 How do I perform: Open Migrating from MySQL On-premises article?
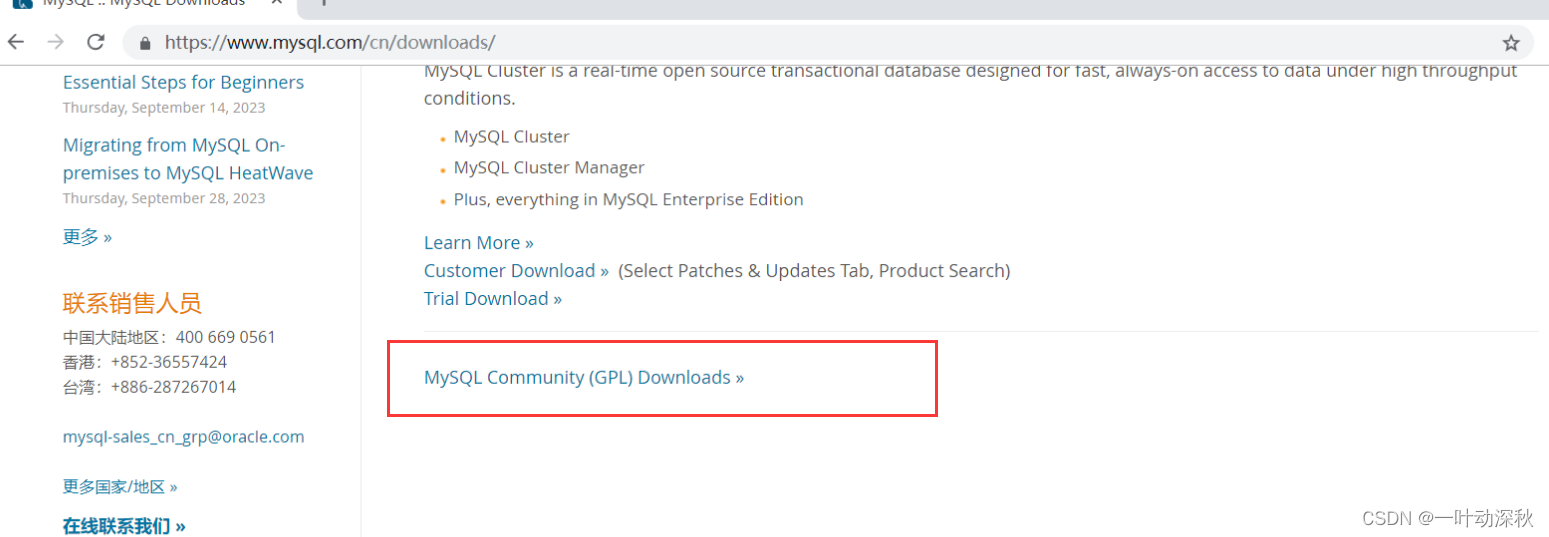[x=188, y=159]
